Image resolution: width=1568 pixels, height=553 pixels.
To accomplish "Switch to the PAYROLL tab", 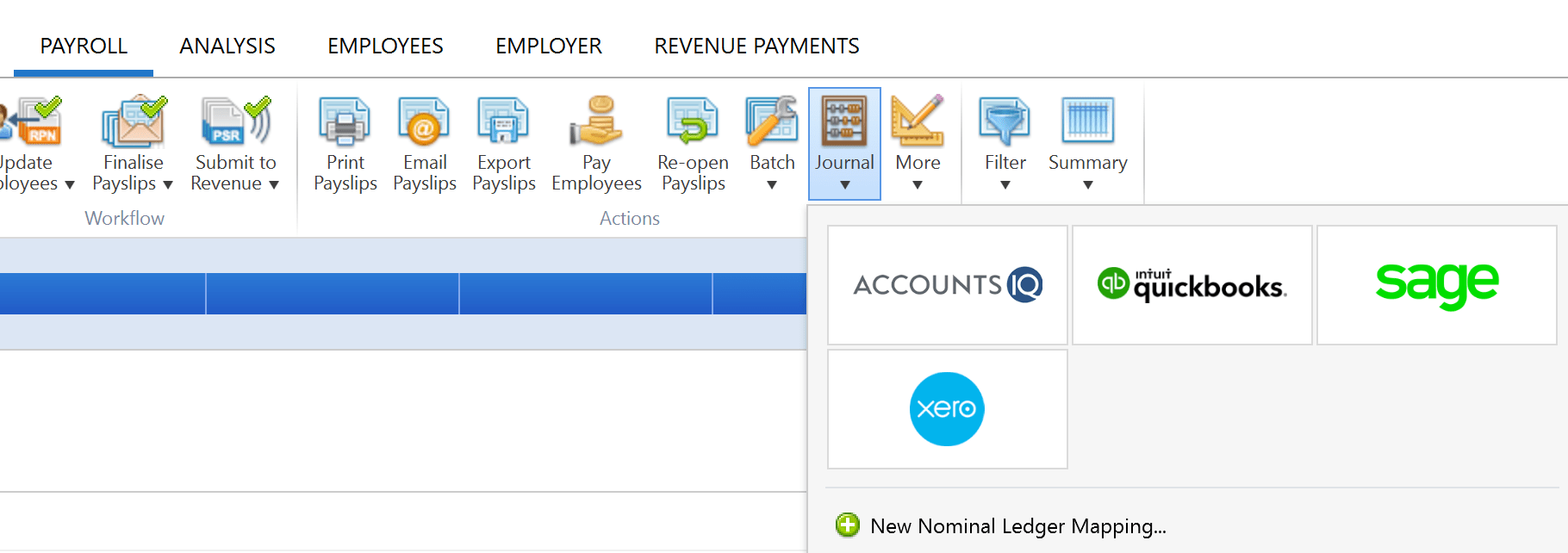I will pos(84,46).
